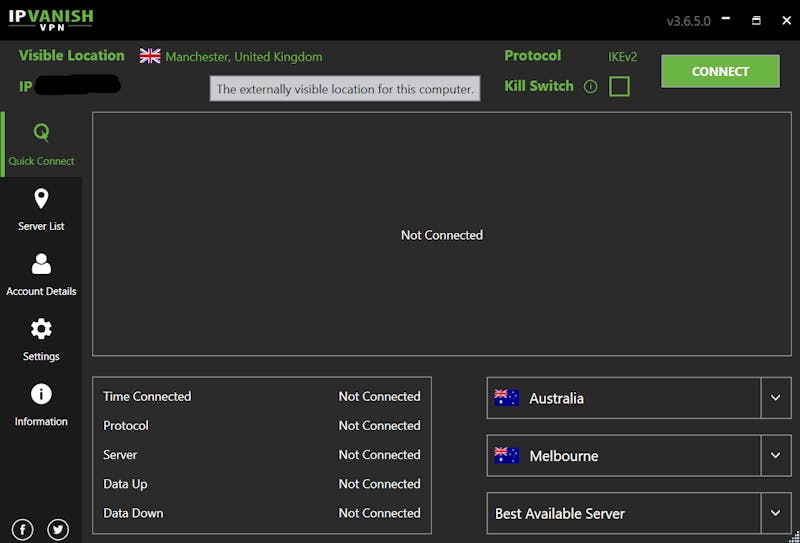This screenshot has height=543, width=800.
Task: Open the Account Details person icon
Action: click(x=41, y=264)
